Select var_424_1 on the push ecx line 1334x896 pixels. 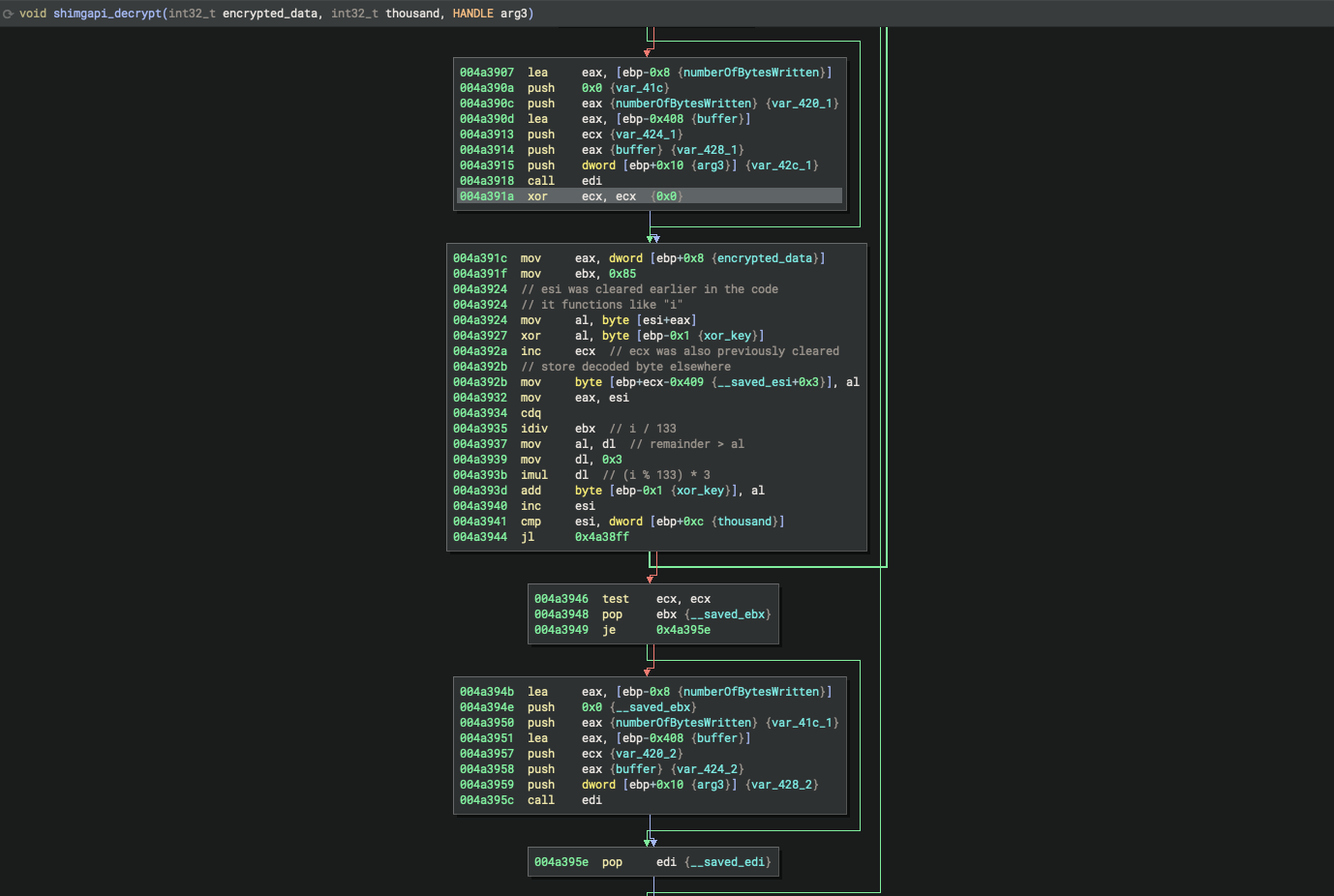point(646,134)
